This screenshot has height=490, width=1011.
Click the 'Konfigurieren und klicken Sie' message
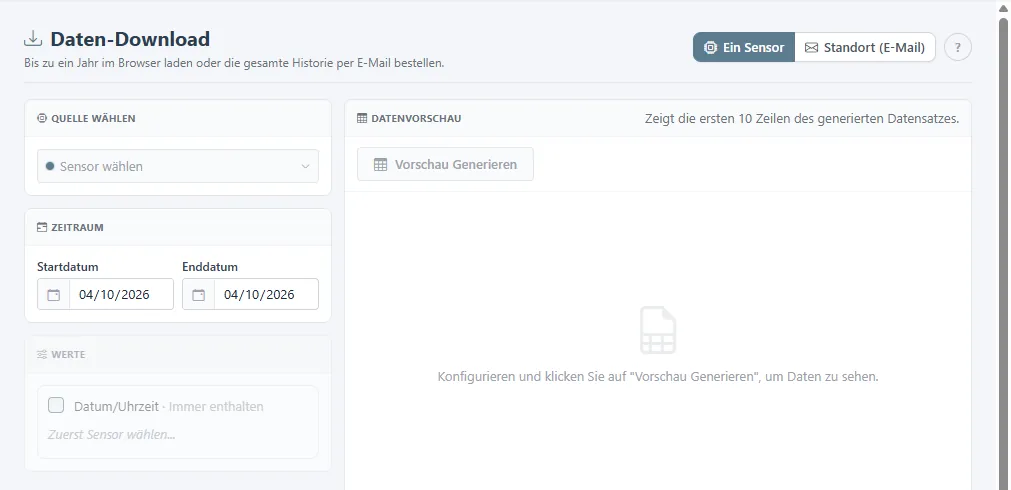pyautogui.click(x=658, y=377)
